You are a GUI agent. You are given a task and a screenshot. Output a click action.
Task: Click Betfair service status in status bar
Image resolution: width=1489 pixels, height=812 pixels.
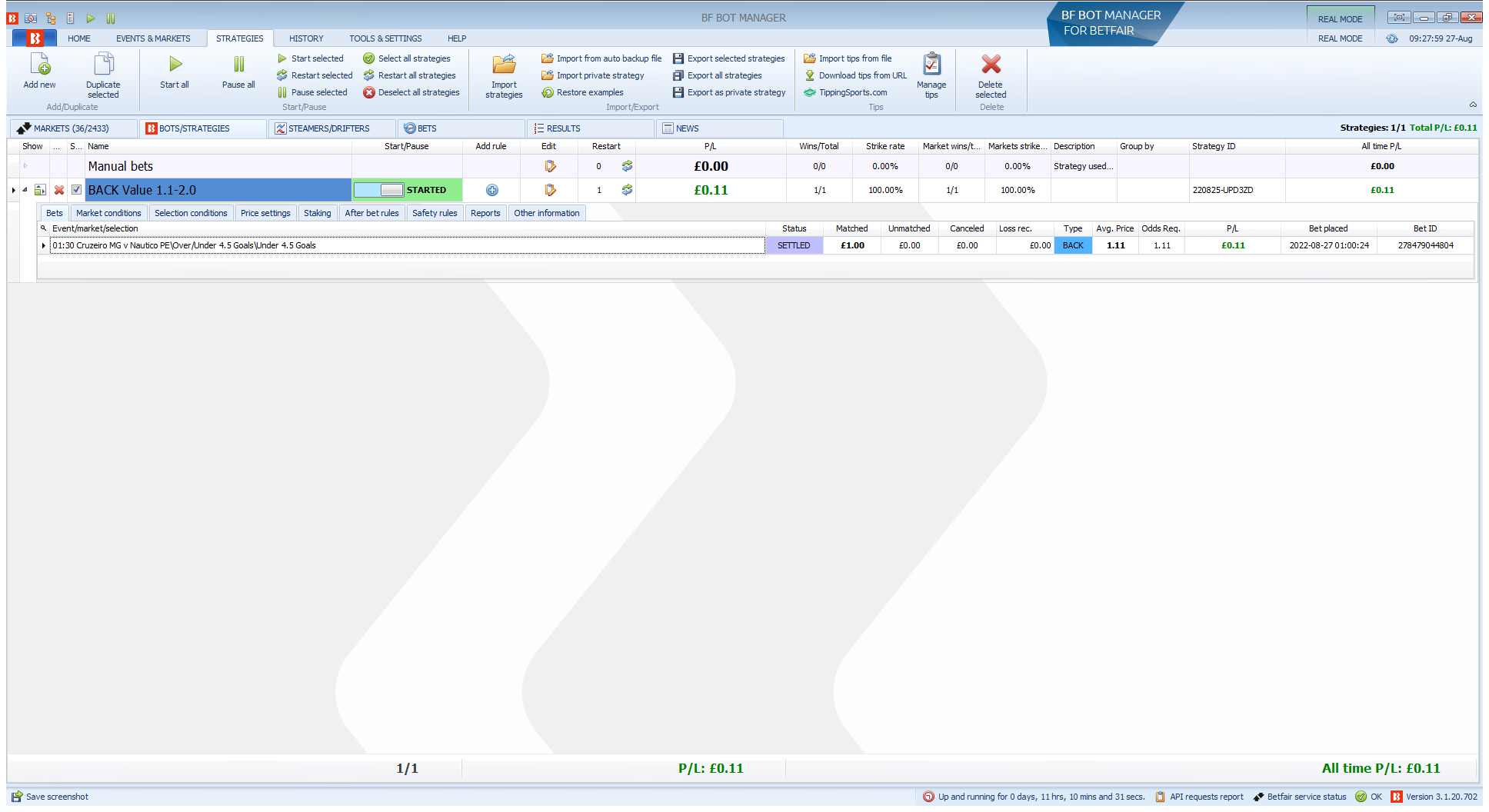click(x=1300, y=797)
